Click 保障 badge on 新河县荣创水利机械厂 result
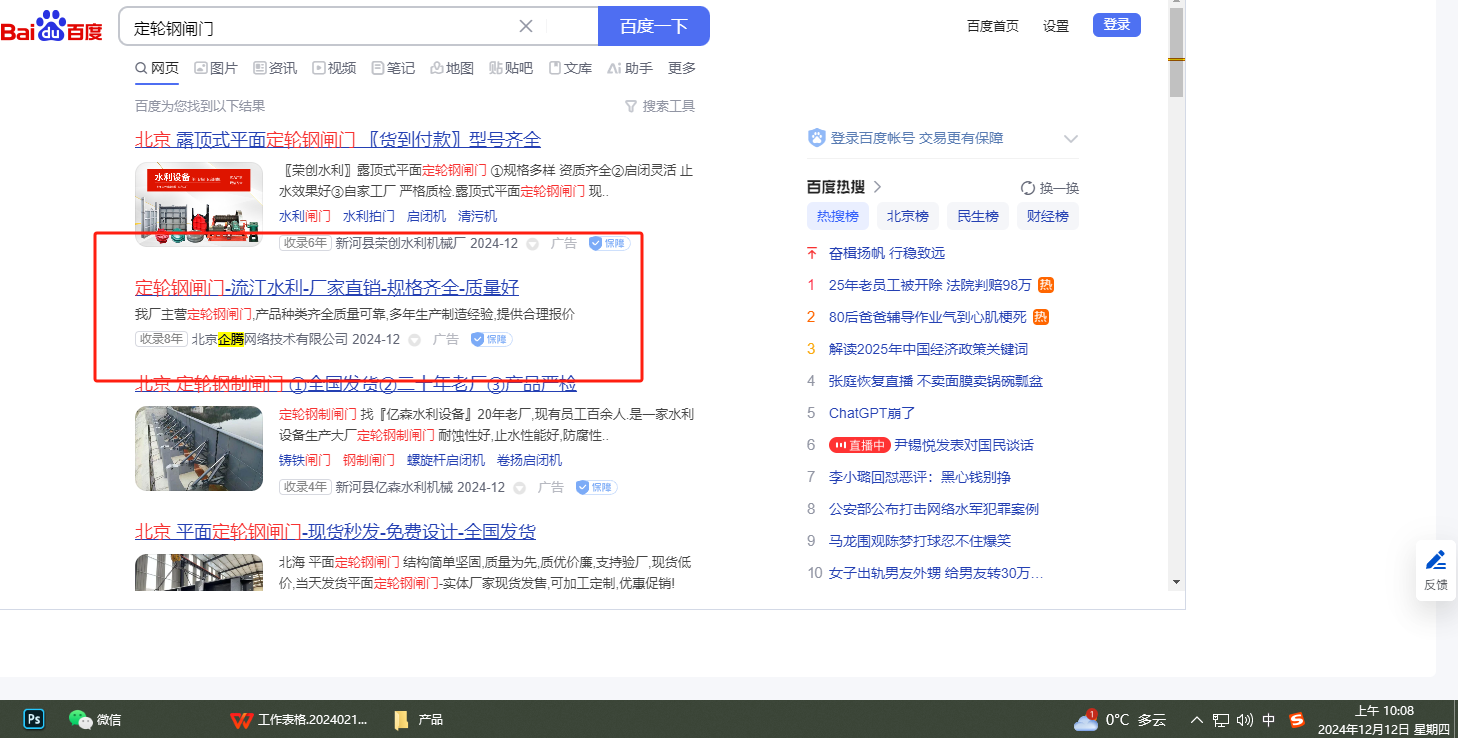Screen dimensions: 1458x738 (609, 243)
